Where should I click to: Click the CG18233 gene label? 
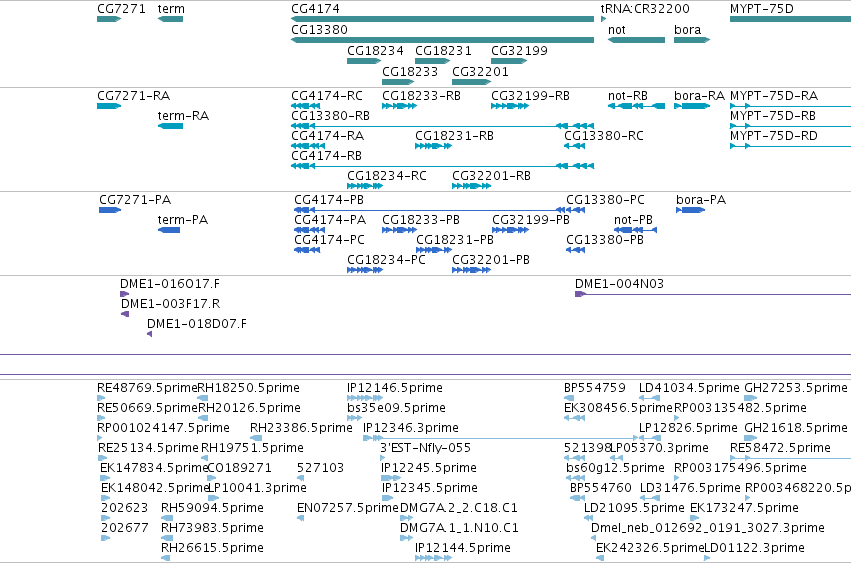(x=410, y=72)
